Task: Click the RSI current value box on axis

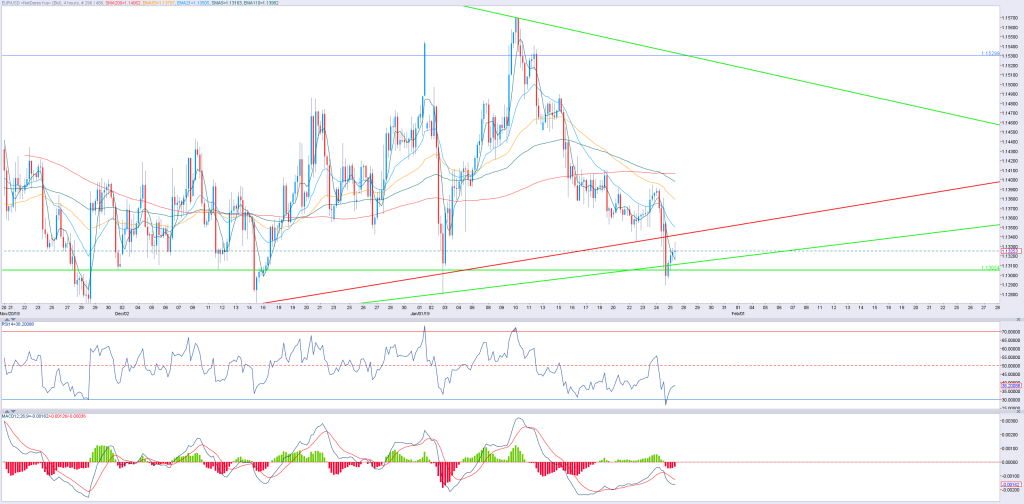Action: click(x=1010, y=385)
